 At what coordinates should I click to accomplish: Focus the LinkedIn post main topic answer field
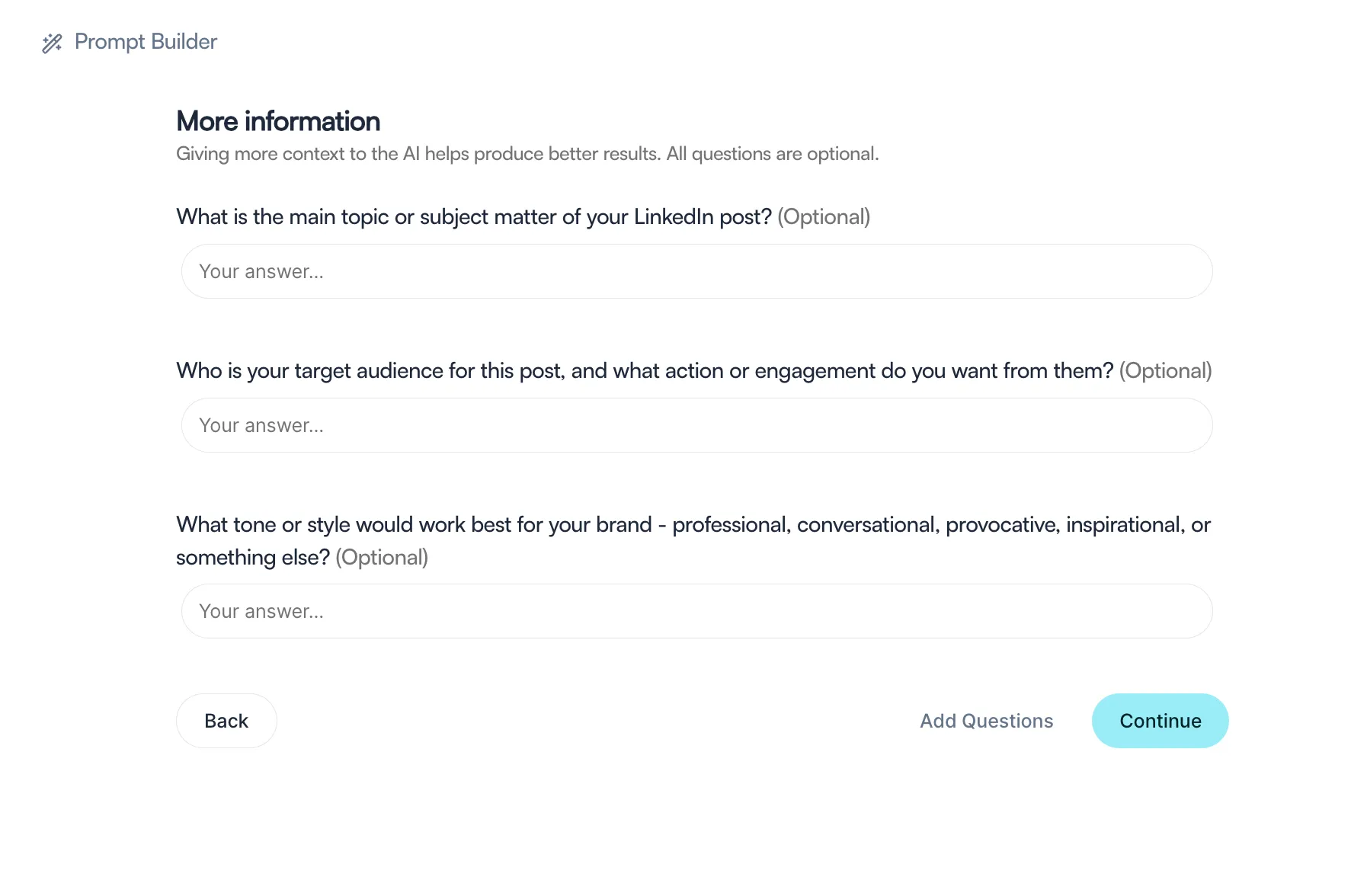696,271
